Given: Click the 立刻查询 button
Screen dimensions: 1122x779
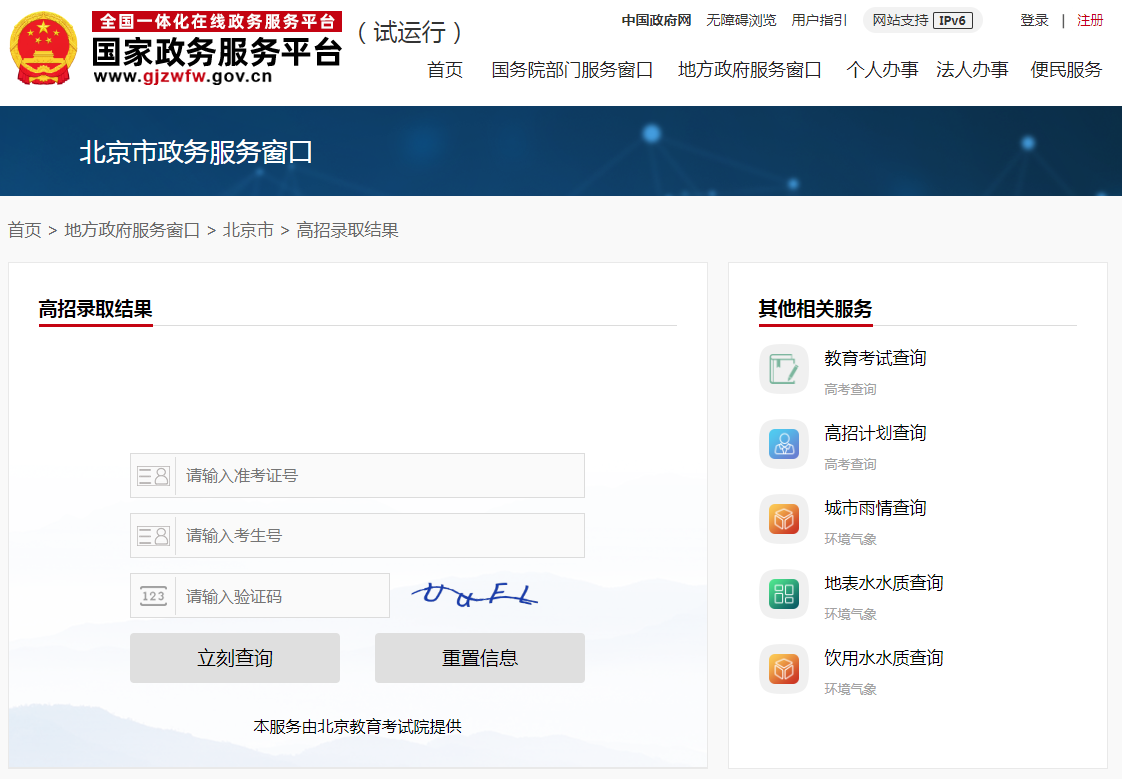Looking at the screenshot, I should click(x=235, y=658).
